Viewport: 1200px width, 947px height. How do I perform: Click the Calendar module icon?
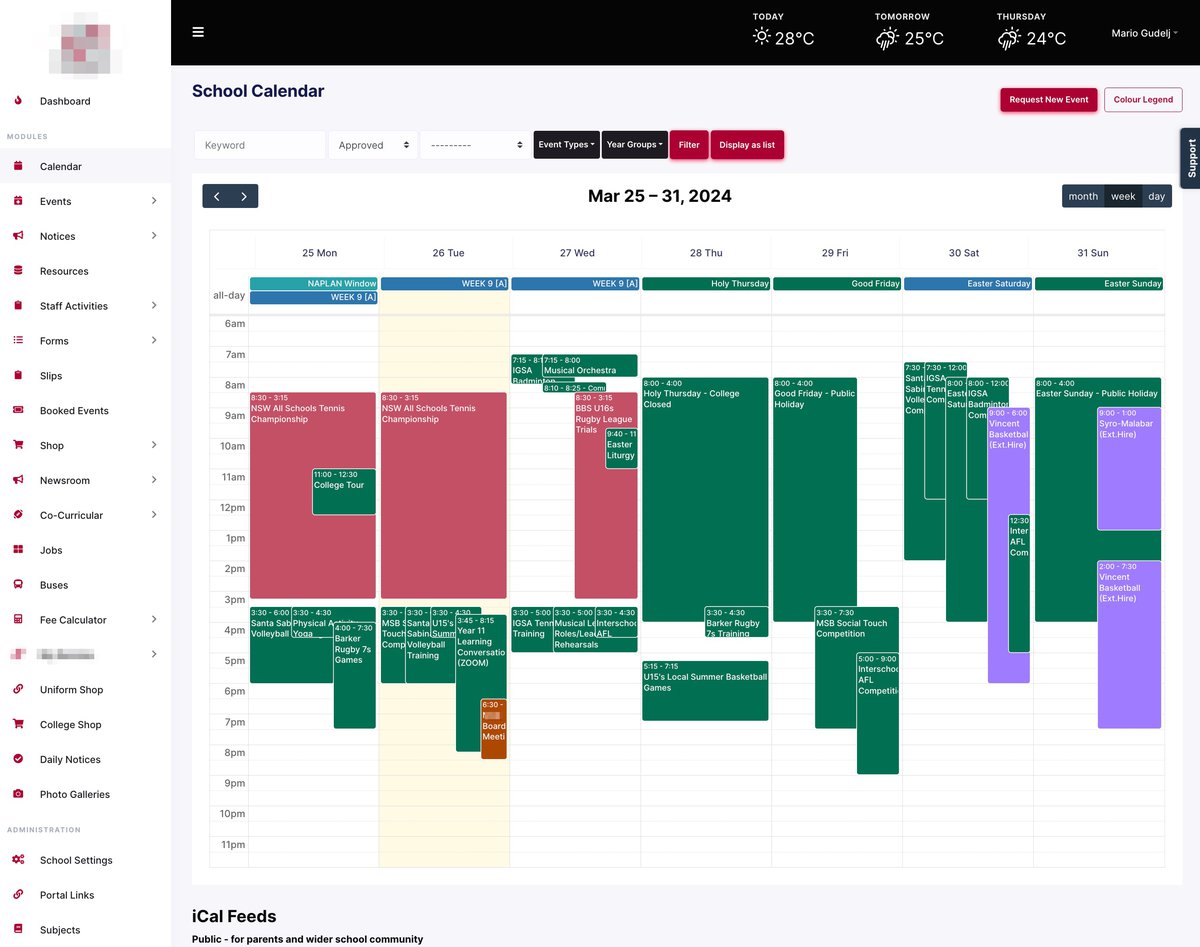pos(17,166)
